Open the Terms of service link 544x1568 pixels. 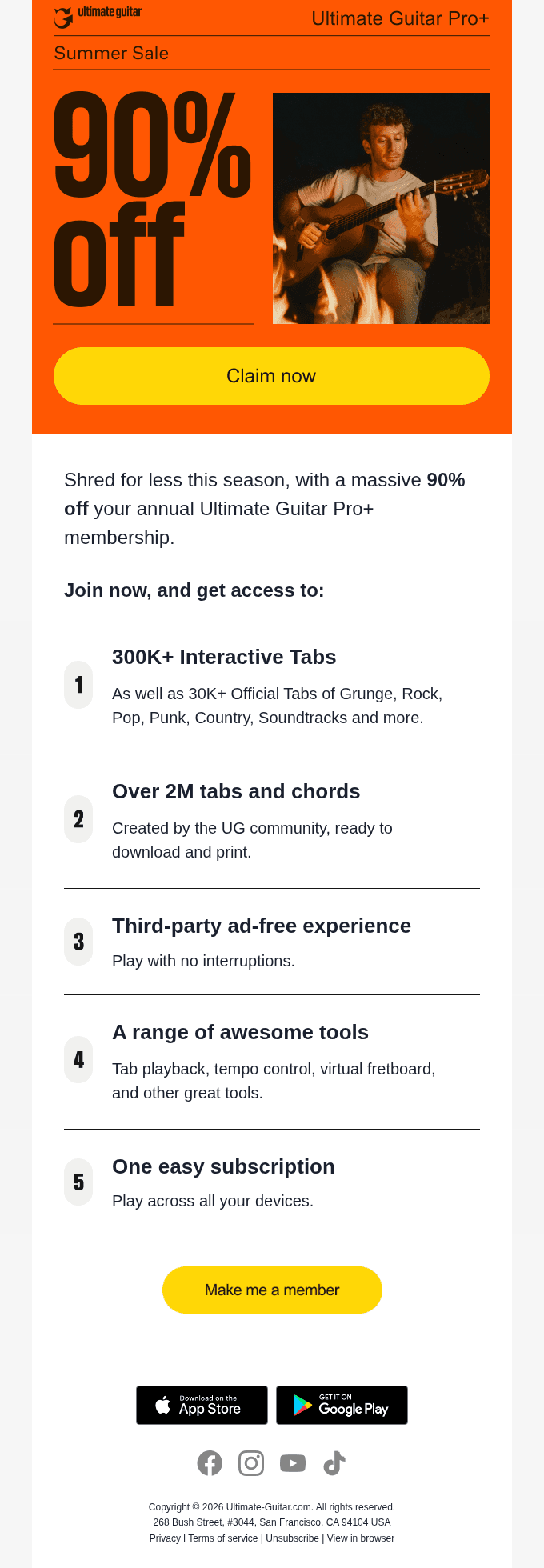click(x=223, y=1538)
